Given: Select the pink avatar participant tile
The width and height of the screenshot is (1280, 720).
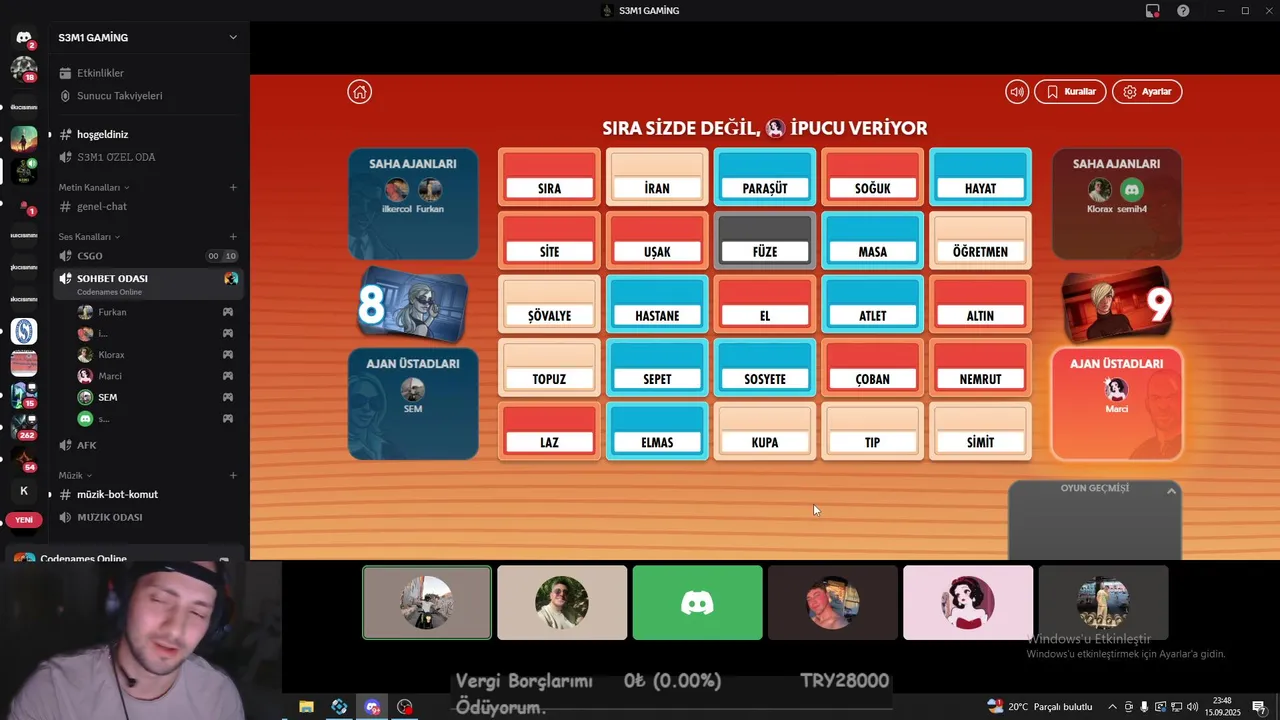Looking at the screenshot, I should point(968,602).
